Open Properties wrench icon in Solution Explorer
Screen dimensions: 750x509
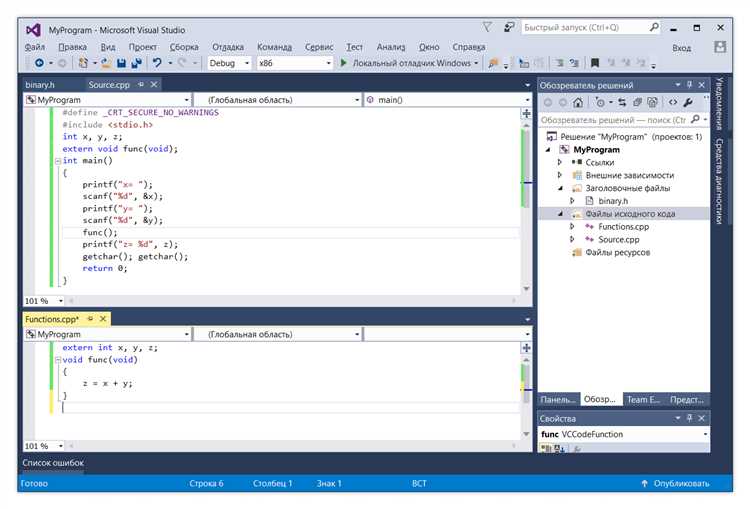(x=688, y=102)
